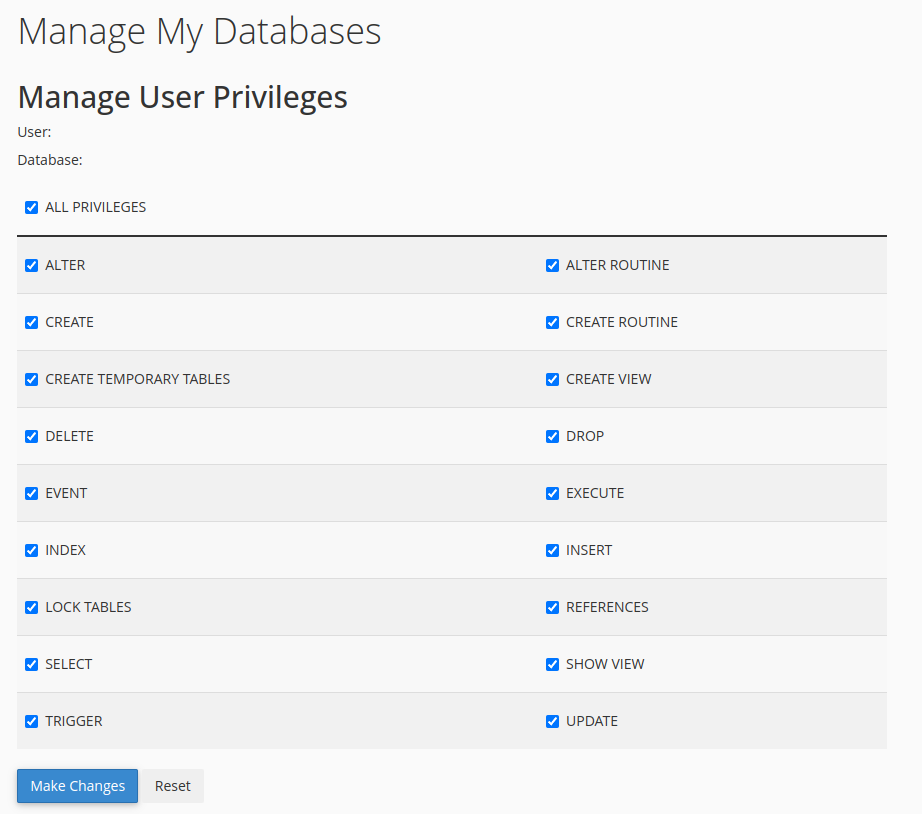
Task: Disable the TRIGGER privilege
Action: pyautogui.click(x=32, y=722)
